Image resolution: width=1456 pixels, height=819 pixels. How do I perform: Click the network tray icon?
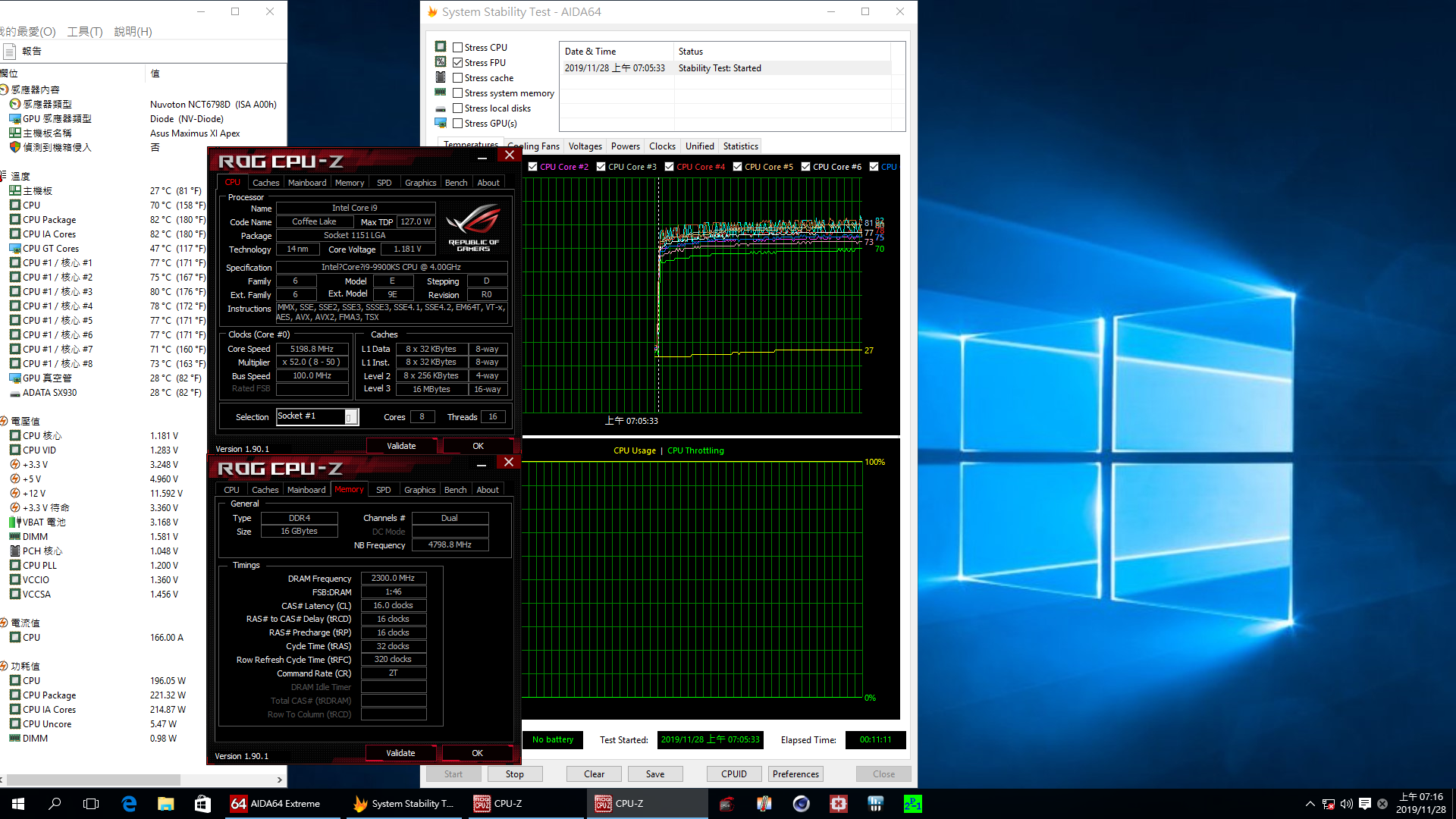(x=1329, y=804)
